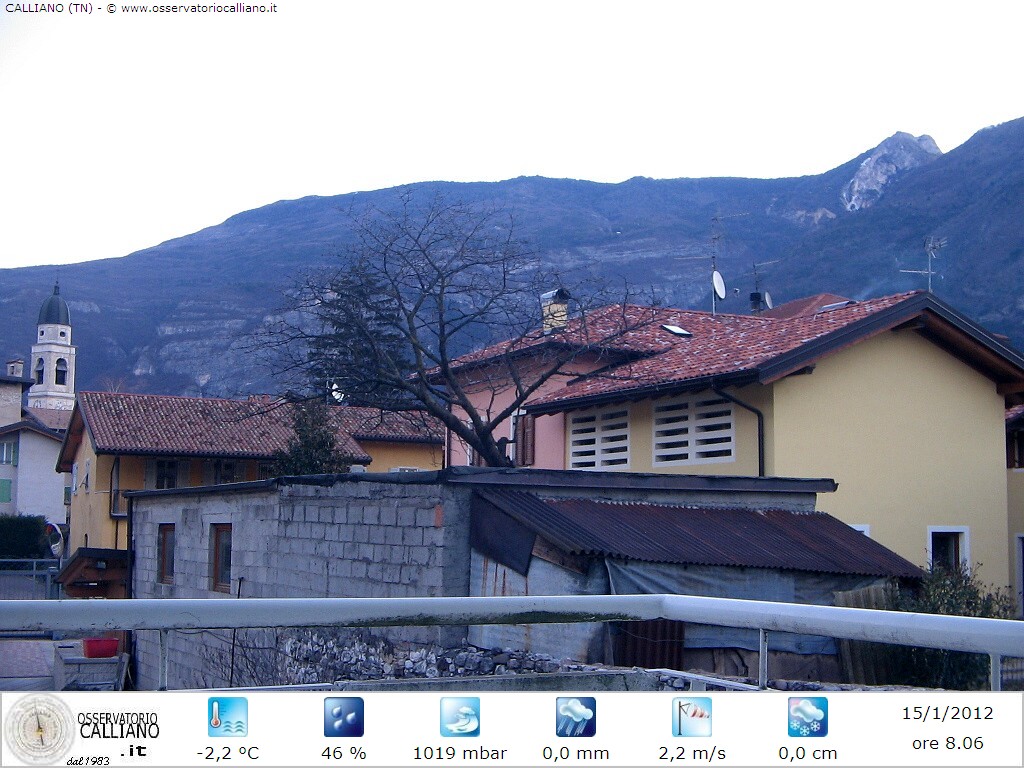
Task: Select the 2,2 m/s wind speed value
Action: [x=692, y=753]
